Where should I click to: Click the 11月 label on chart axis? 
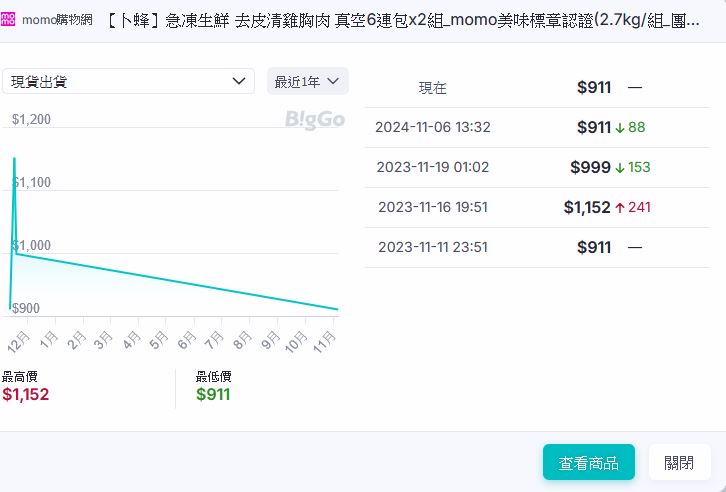pos(323,341)
